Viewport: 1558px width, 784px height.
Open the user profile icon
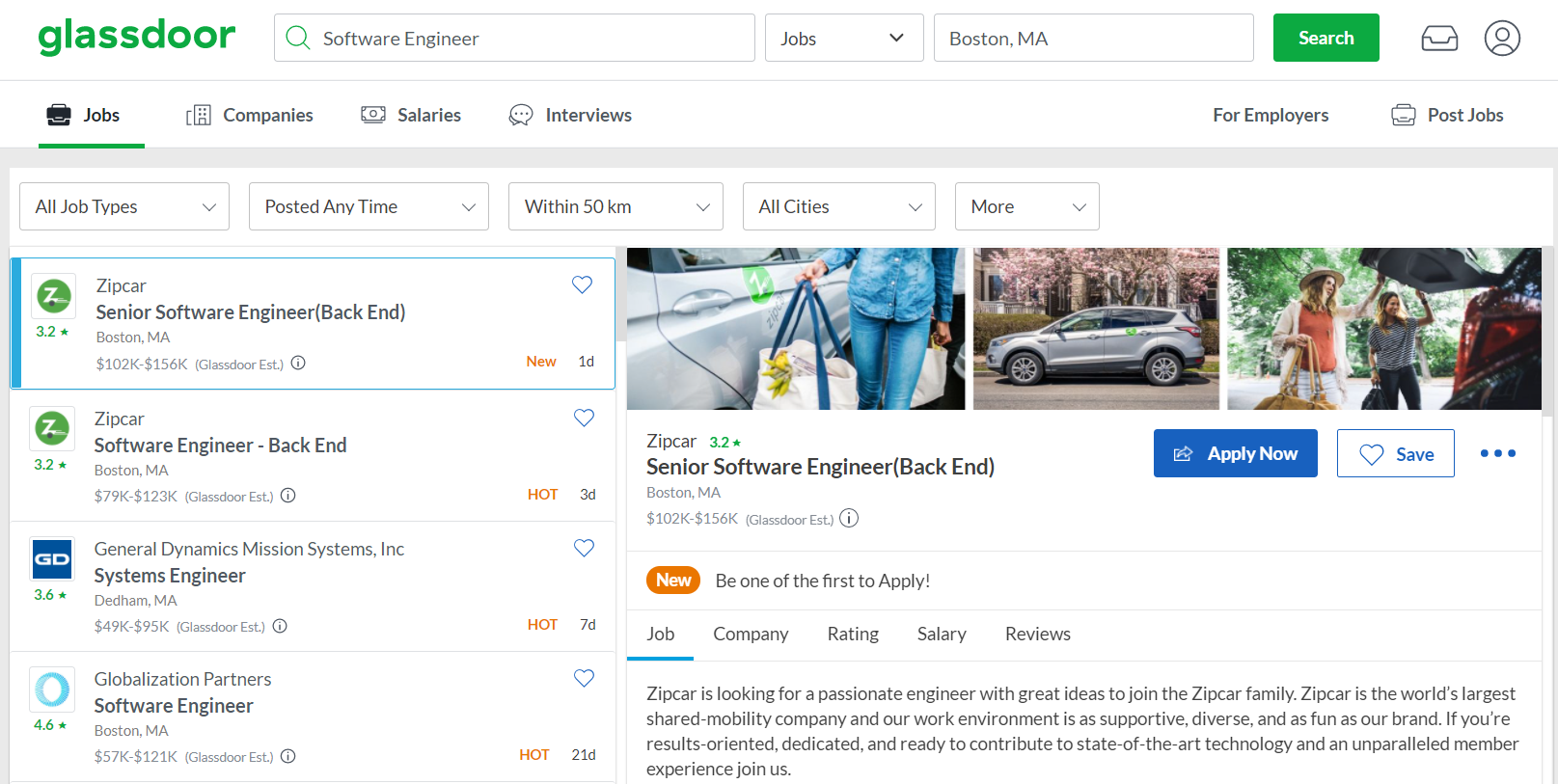click(x=1502, y=39)
